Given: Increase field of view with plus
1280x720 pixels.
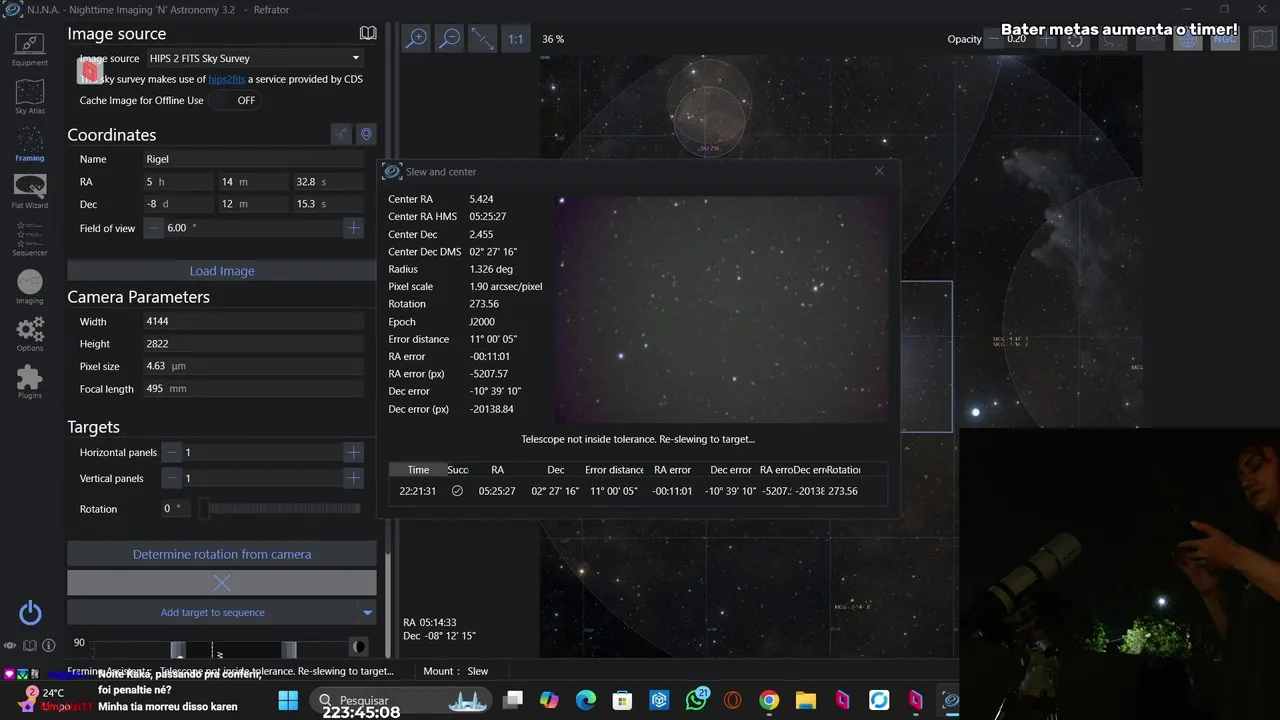Looking at the screenshot, I should click(x=353, y=228).
